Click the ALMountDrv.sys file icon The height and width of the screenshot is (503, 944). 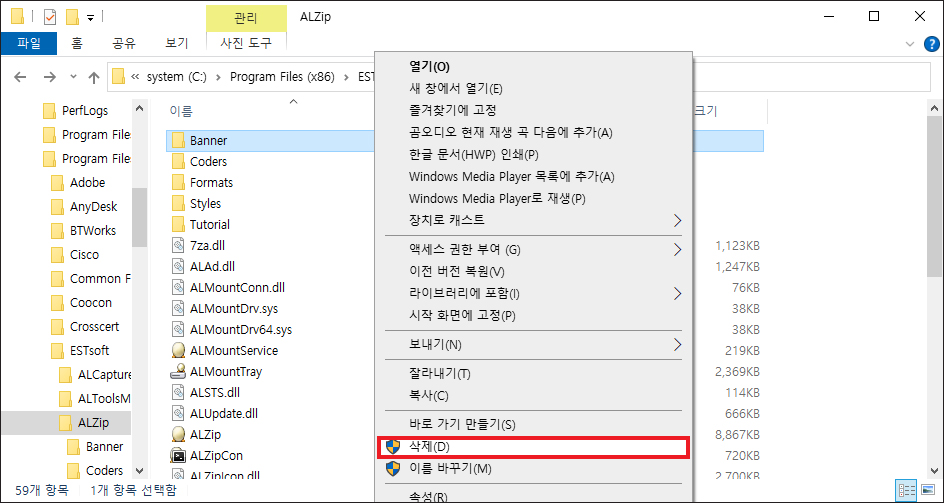pyautogui.click(x=178, y=308)
